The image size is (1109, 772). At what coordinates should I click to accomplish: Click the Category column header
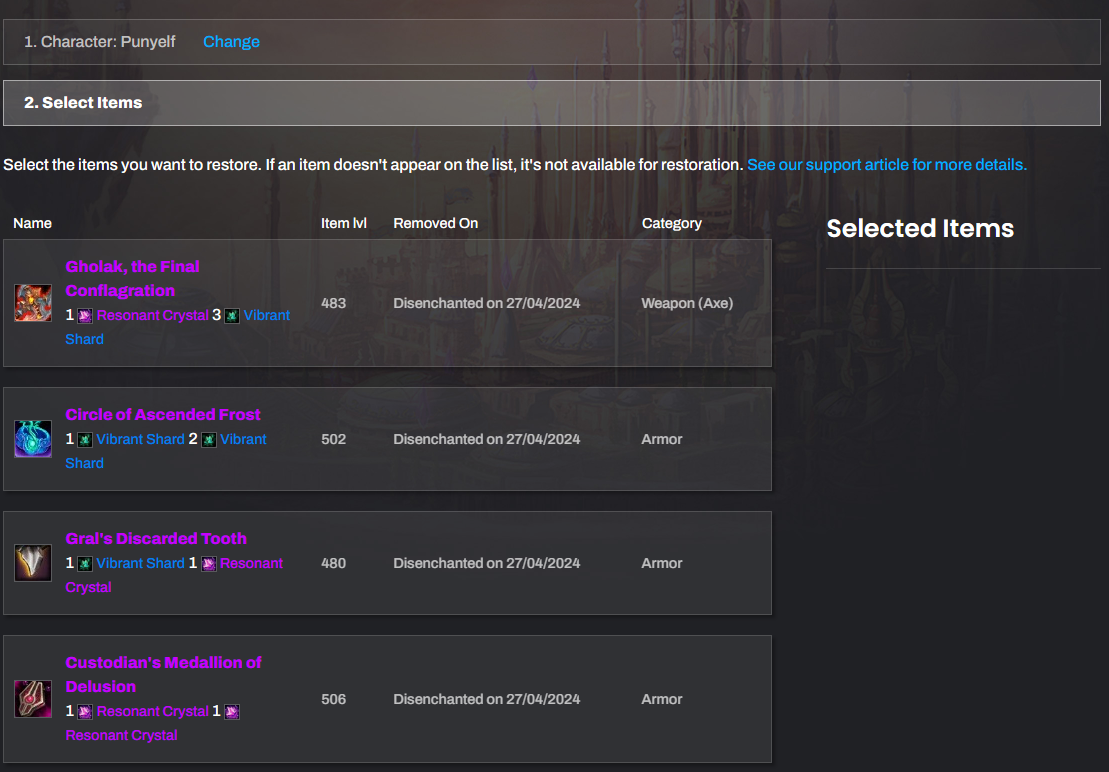pyautogui.click(x=671, y=223)
